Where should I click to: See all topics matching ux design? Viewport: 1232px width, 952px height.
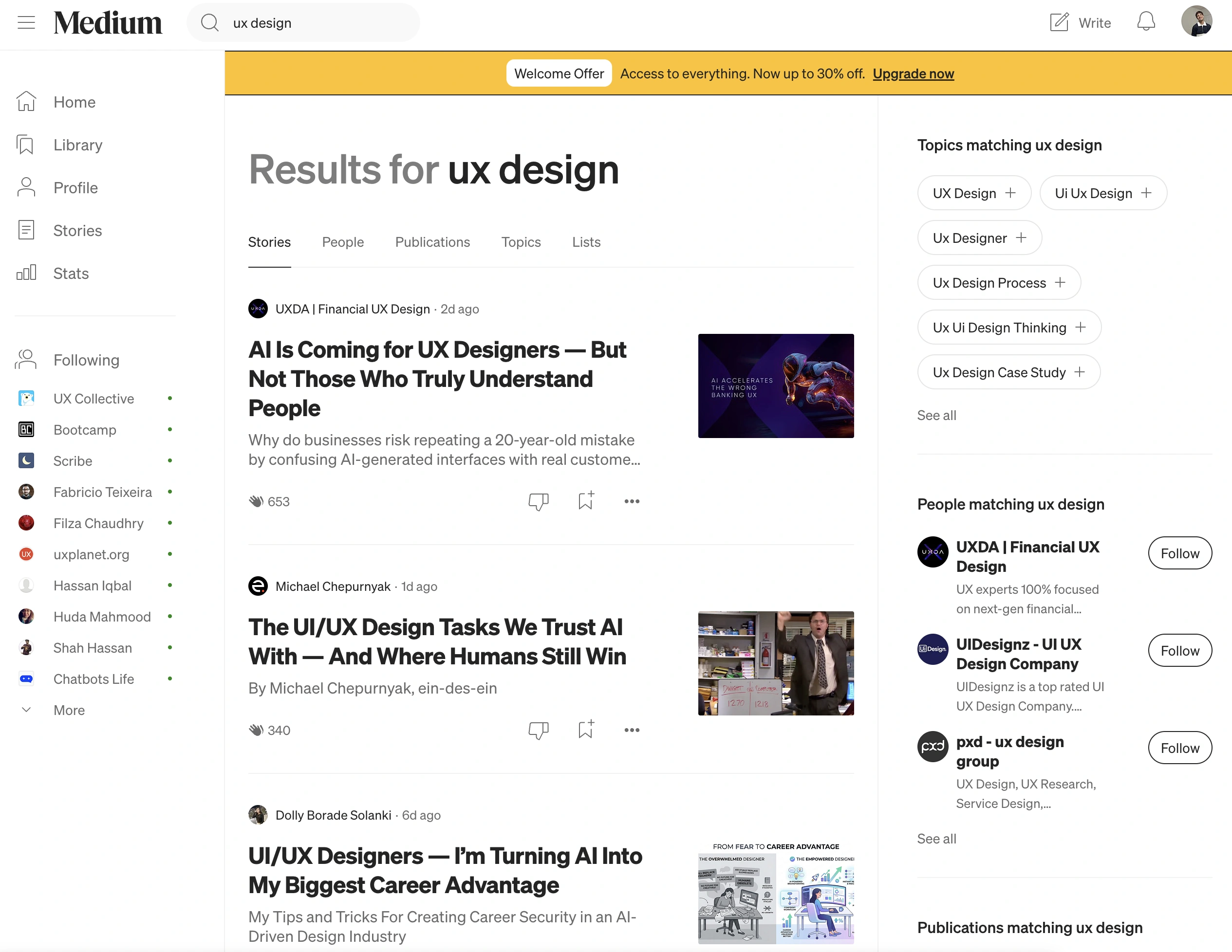[x=936, y=415]
